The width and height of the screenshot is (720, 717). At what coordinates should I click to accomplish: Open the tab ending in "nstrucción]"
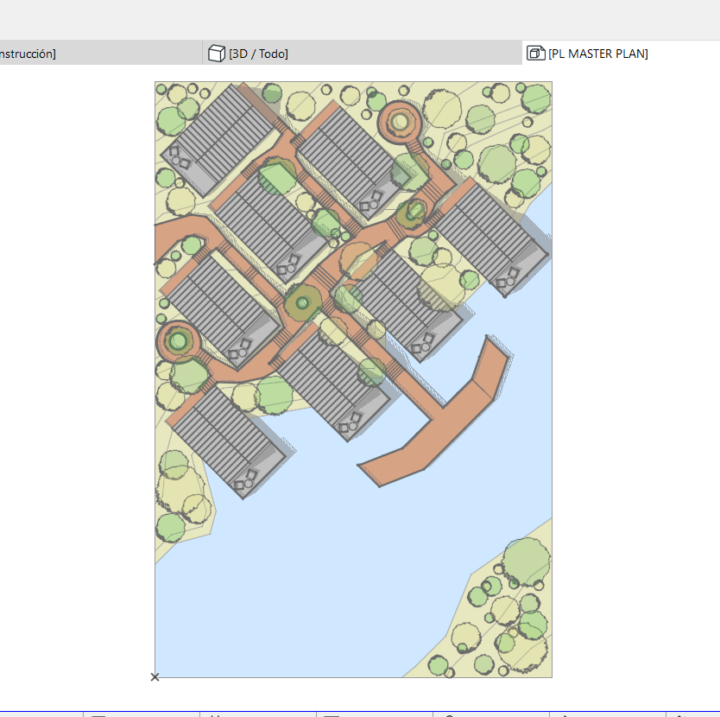[28, 54]
